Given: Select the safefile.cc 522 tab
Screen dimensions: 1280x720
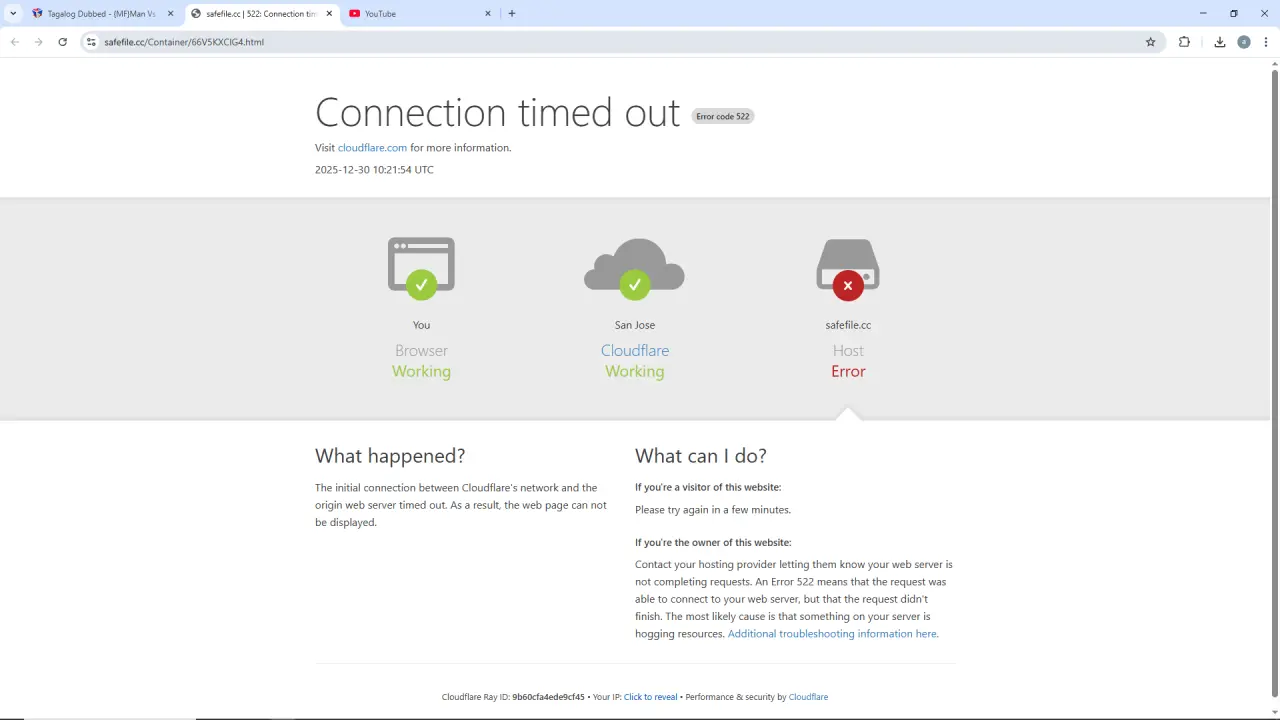Looking at the screenshot, I should pyautogui.click(x=262, y=14).
